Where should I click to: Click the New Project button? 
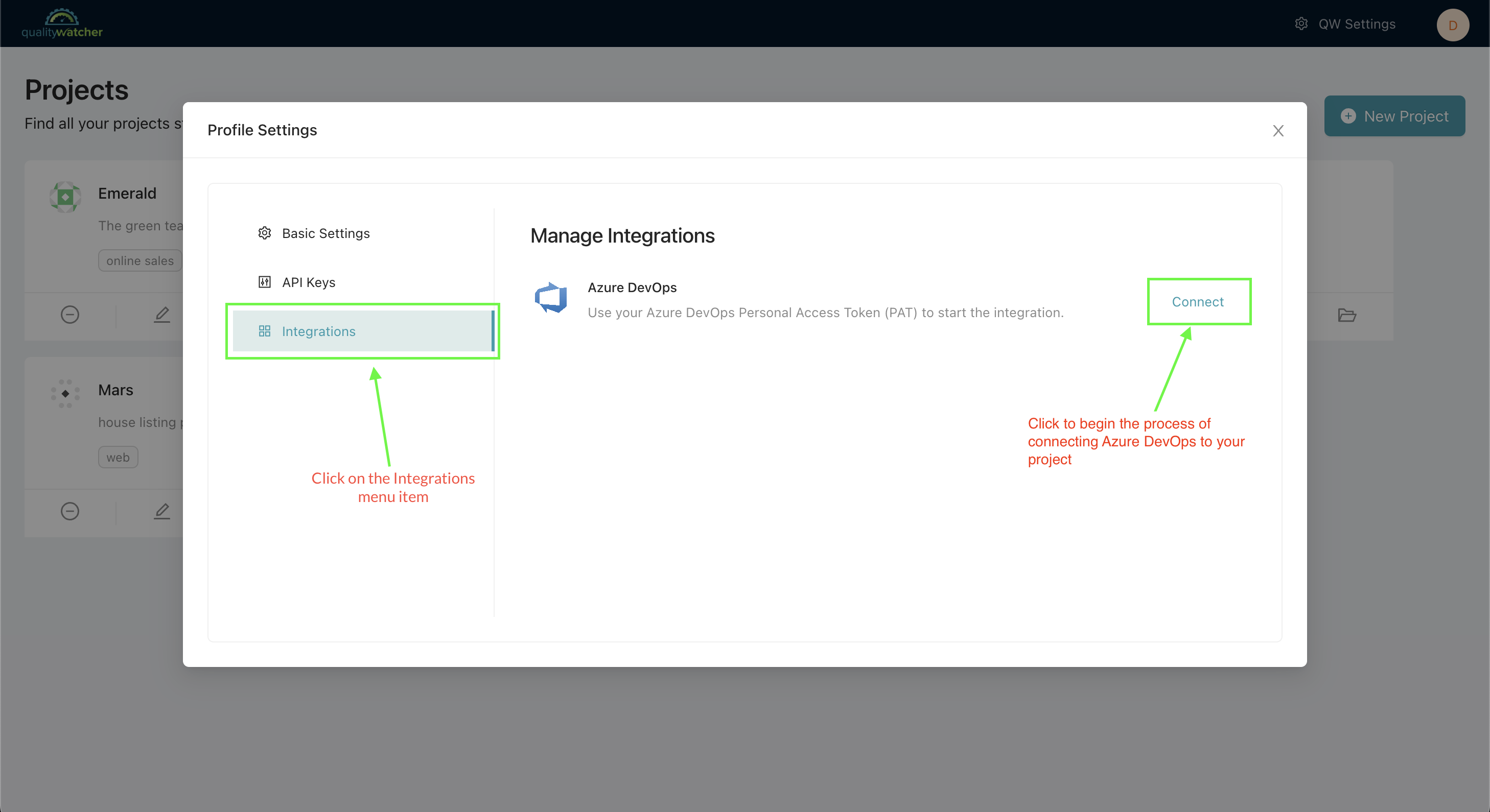coord(1394,116)
